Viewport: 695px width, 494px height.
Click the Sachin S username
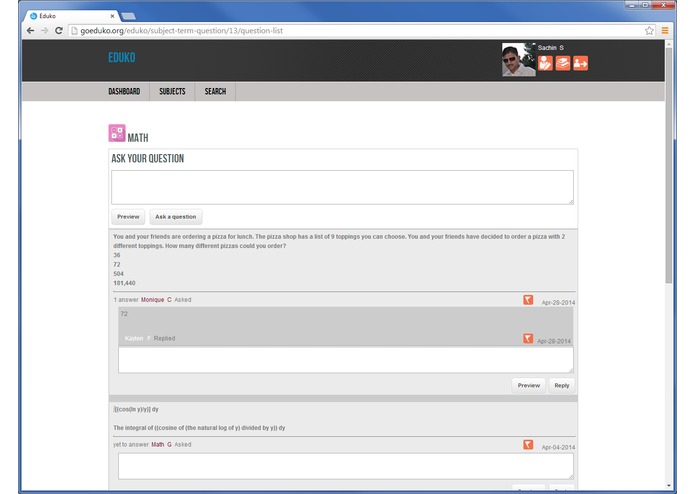551,47
